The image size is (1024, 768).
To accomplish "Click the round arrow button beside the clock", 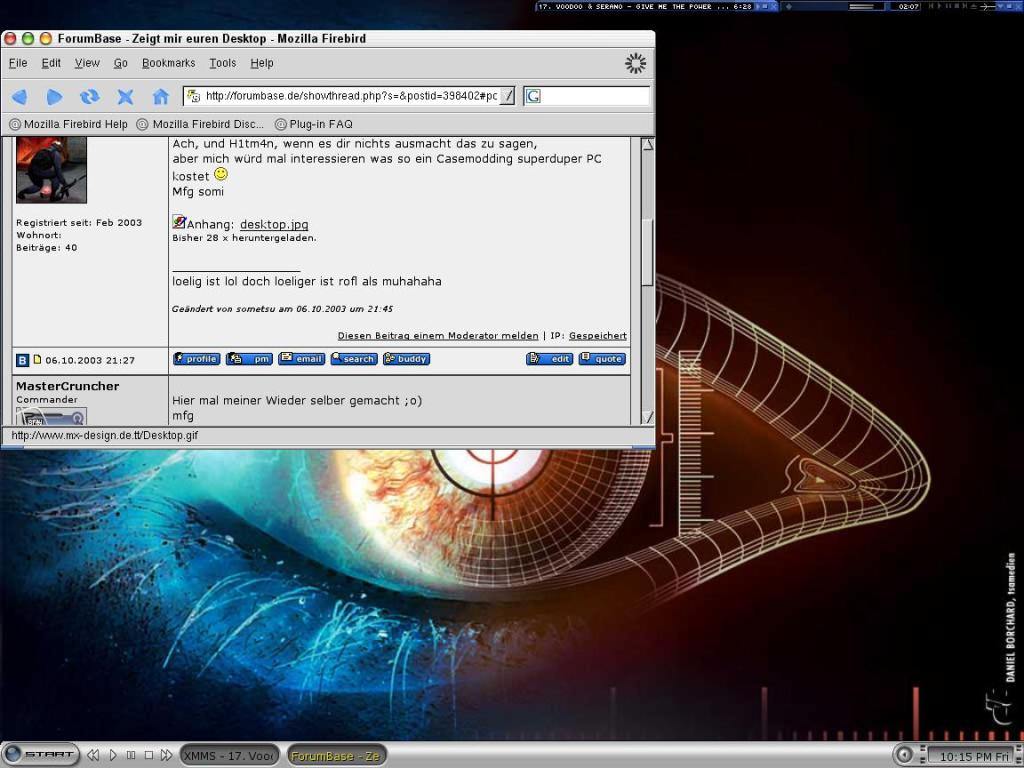I will pyautogui.click(x=904, y=755).
